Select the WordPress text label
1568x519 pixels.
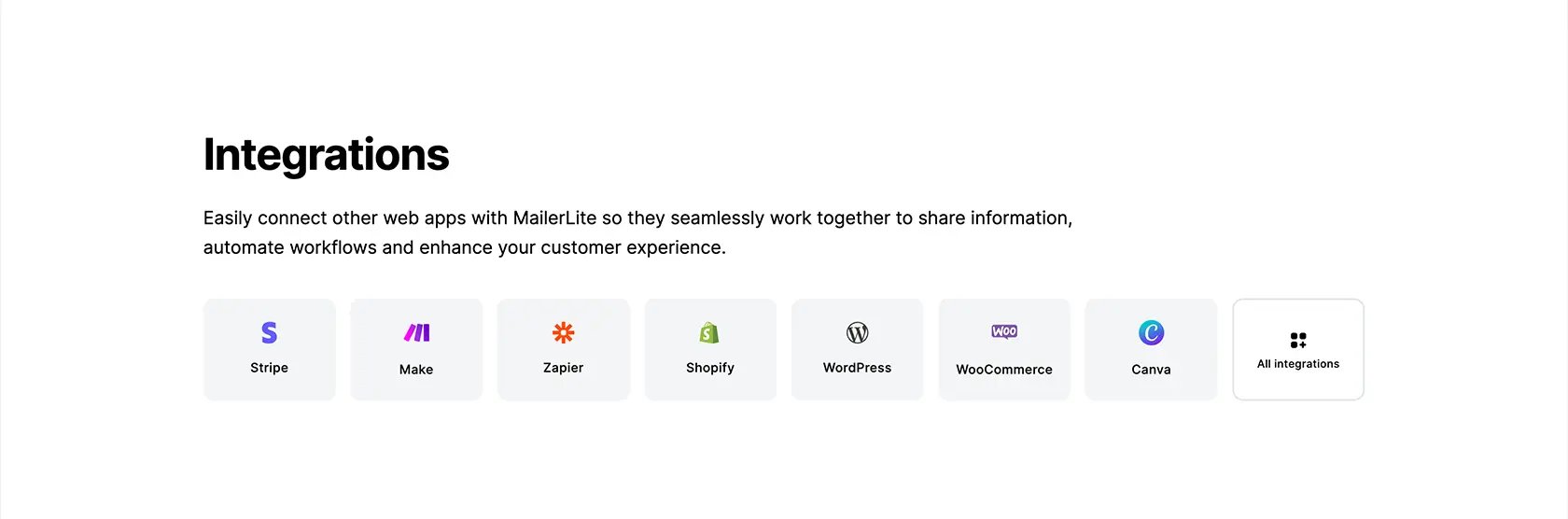(x=857, y=368)
